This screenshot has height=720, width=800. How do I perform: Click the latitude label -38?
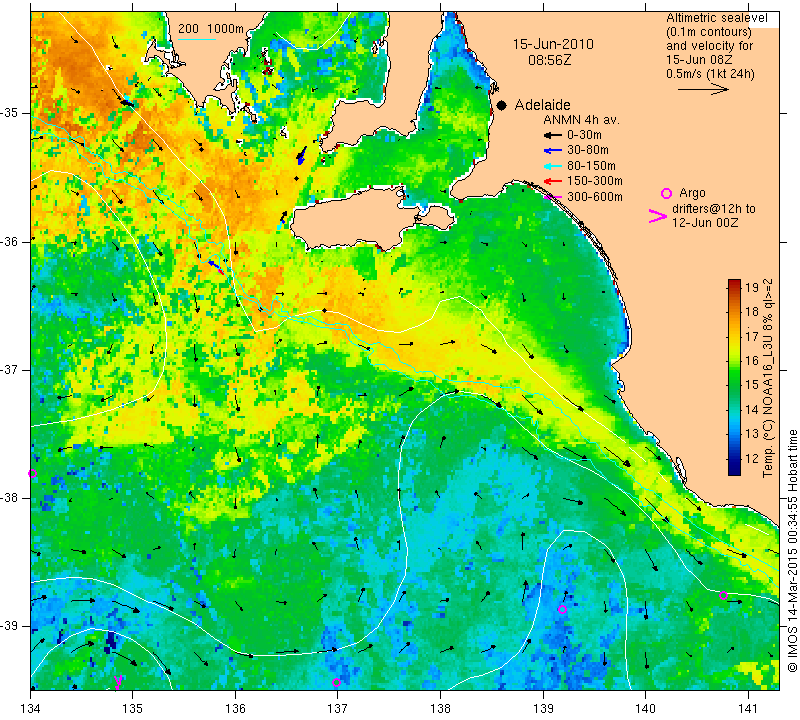pos(10,498)
